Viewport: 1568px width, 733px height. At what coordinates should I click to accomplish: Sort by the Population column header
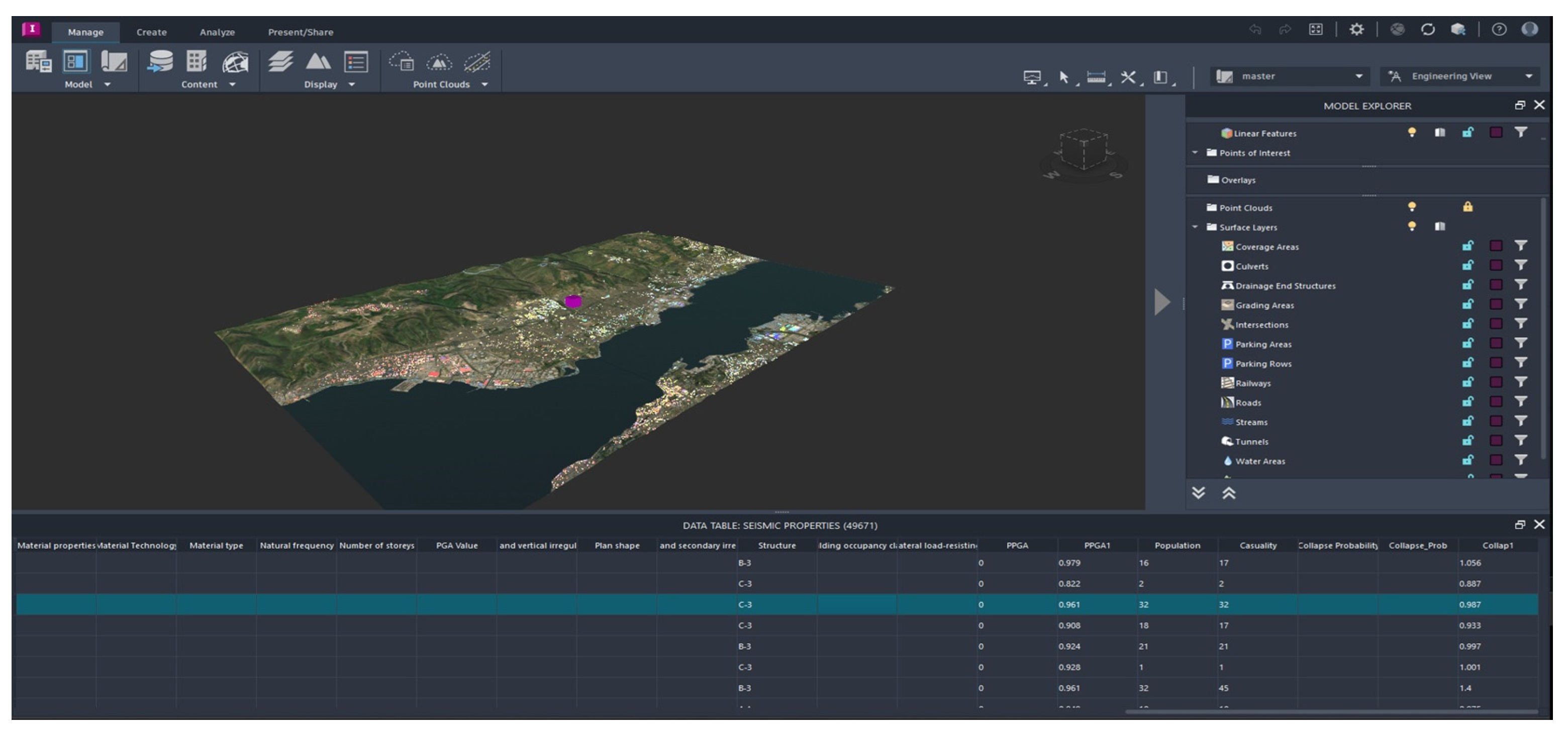click(x=1177, y=545)
